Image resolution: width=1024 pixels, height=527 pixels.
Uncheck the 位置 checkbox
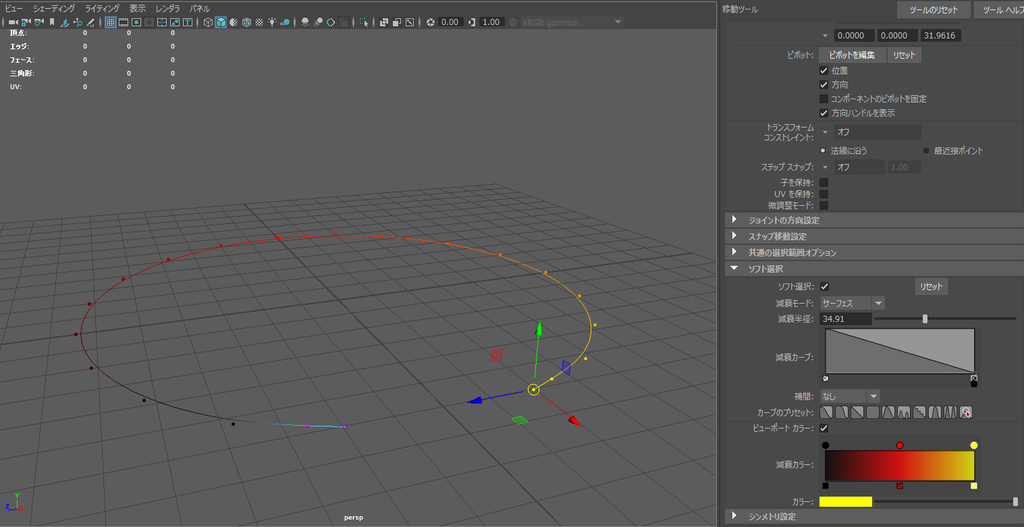click(x=824, y=71)
